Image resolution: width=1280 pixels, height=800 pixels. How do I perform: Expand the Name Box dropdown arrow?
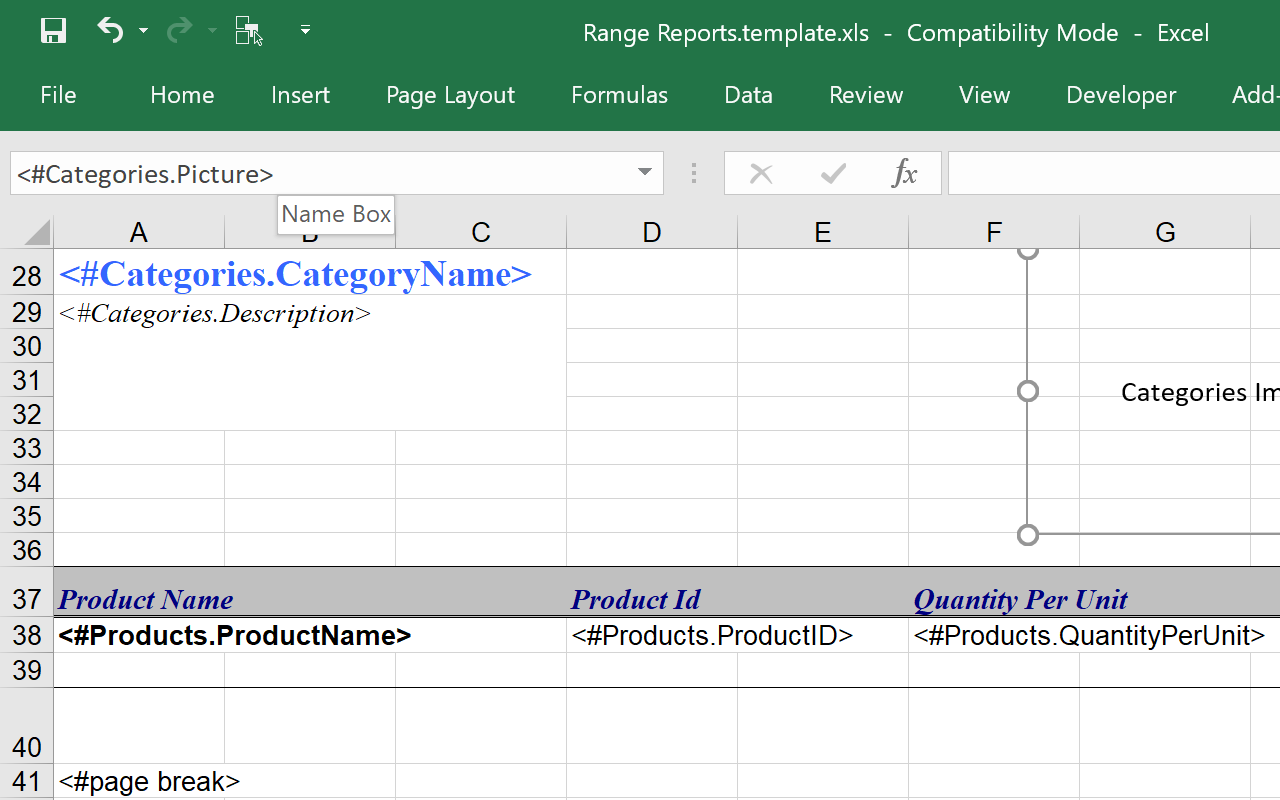[x=645, y=173]
